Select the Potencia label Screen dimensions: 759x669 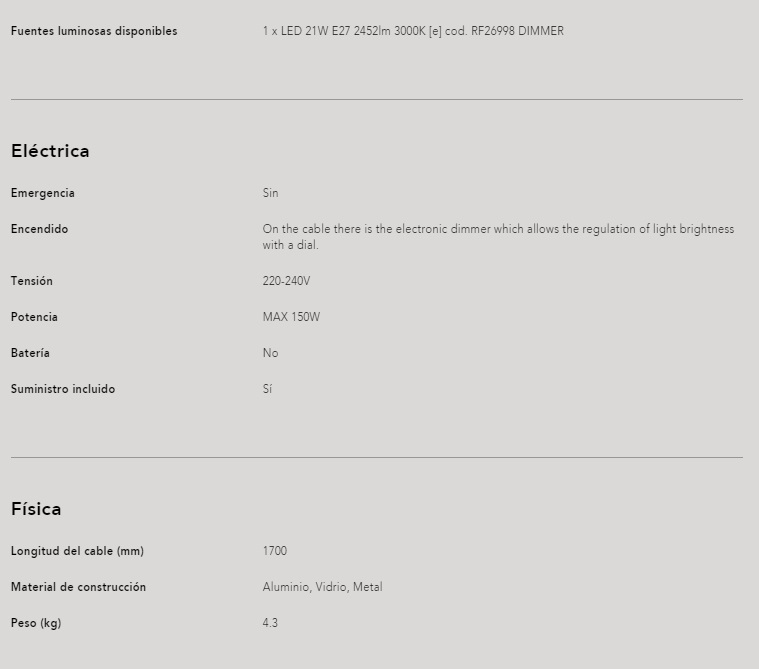[x=34, y=317]
